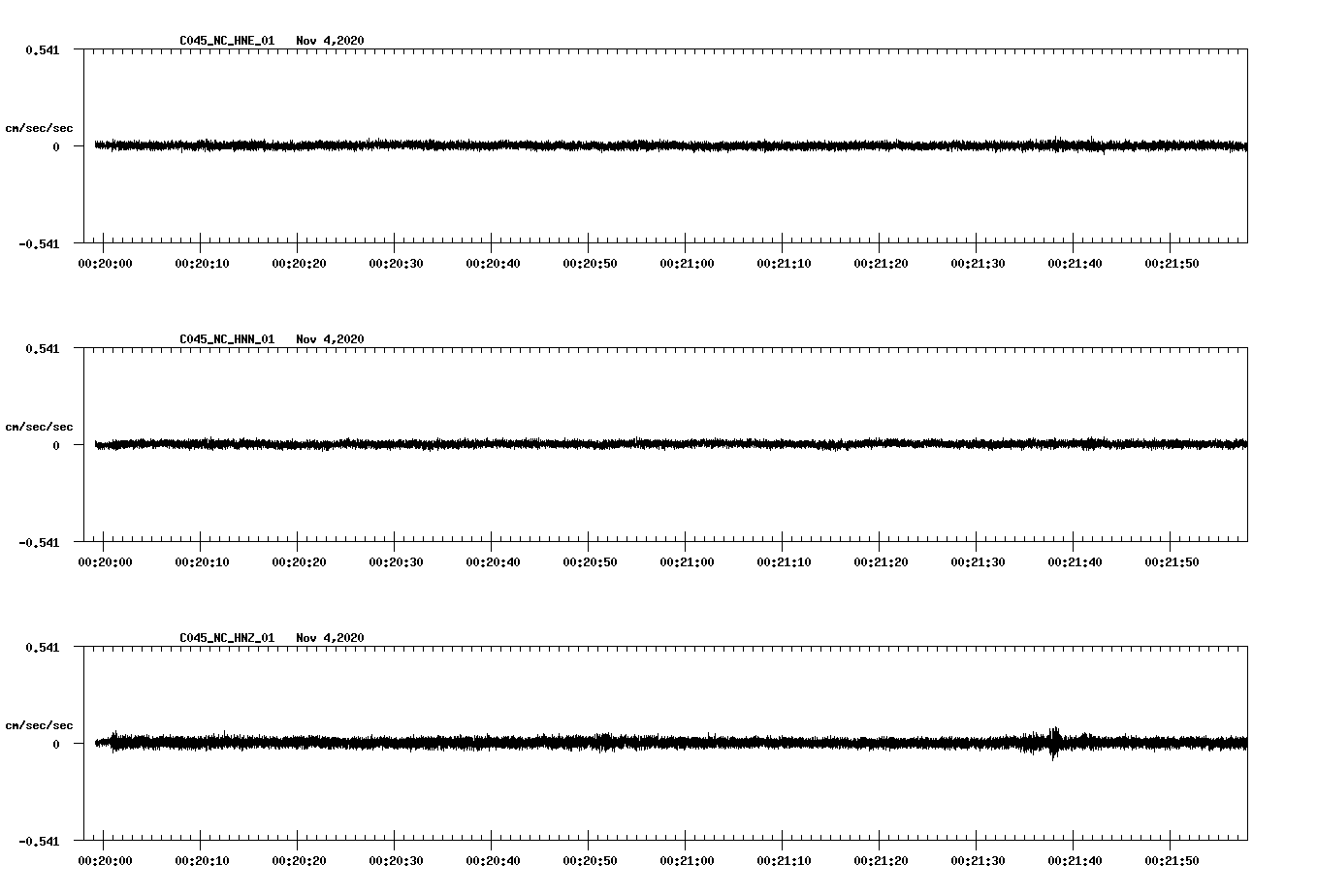Click the 0.541 upper amplitude value on top plot

(x=45, y=48)
